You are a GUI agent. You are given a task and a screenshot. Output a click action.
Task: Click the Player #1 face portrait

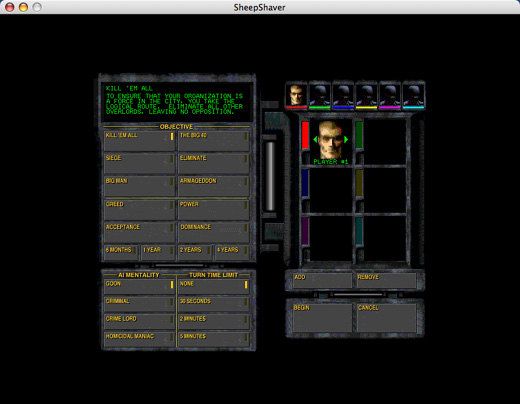click(331, 140)
